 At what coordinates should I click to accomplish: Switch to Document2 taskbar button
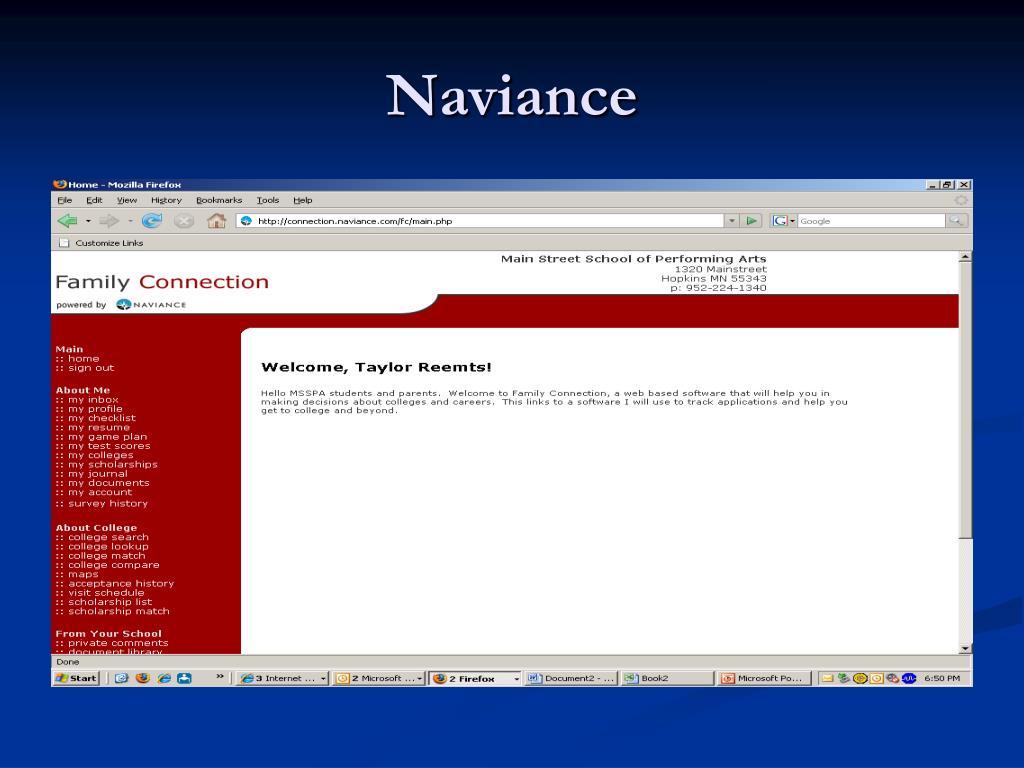click(571, 679)
